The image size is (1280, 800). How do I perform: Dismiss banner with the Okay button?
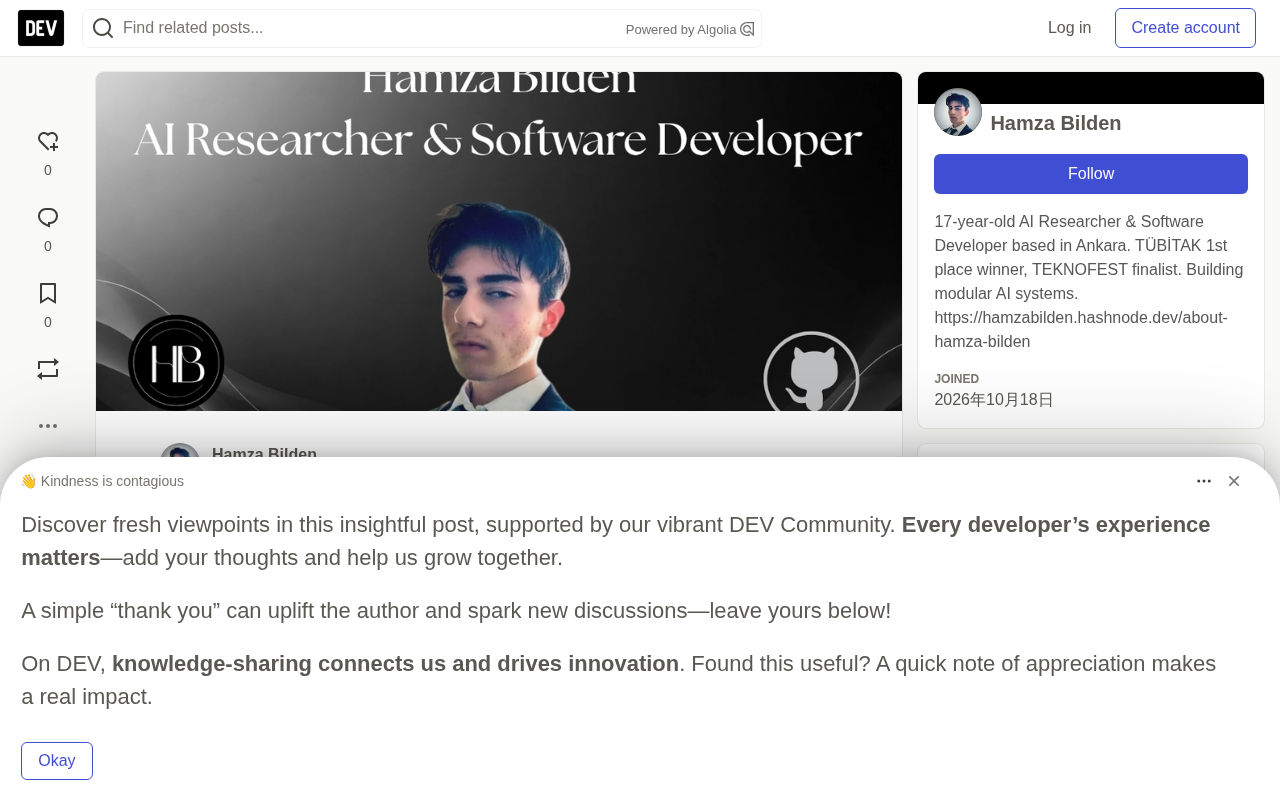57,761
